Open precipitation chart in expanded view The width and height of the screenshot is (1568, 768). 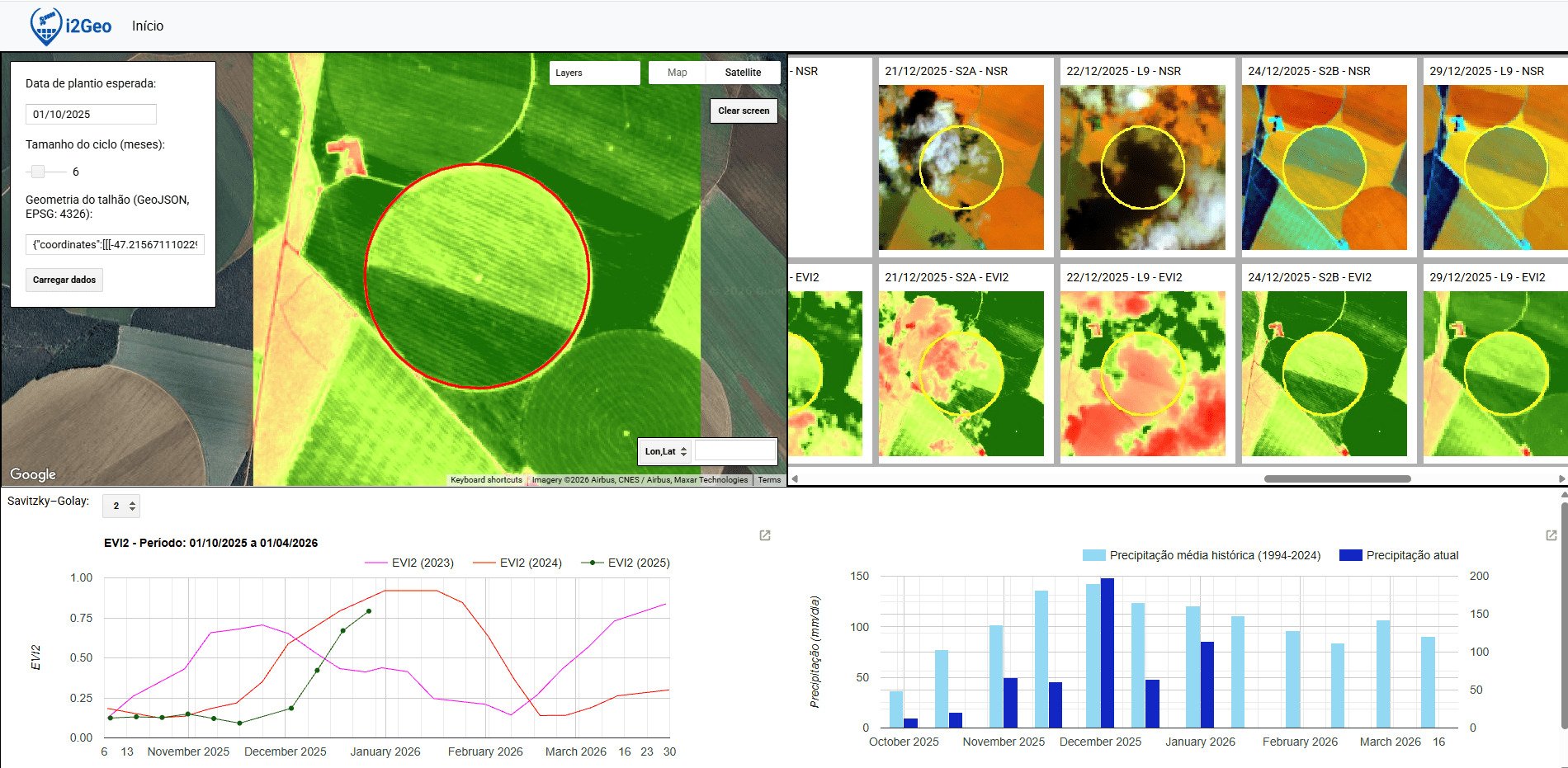tap(1551, 535)
